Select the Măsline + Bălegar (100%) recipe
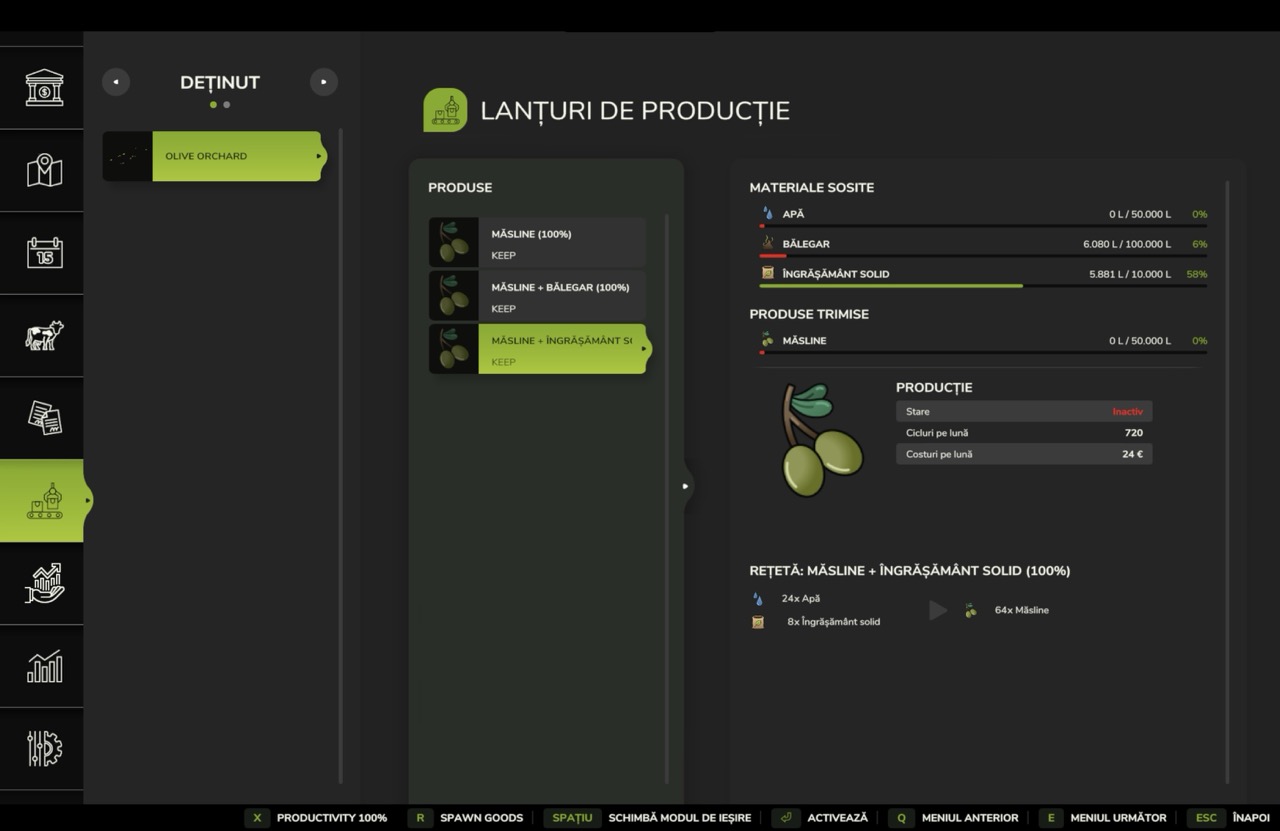Screen dimensions: 1280x831 [538, 297]
